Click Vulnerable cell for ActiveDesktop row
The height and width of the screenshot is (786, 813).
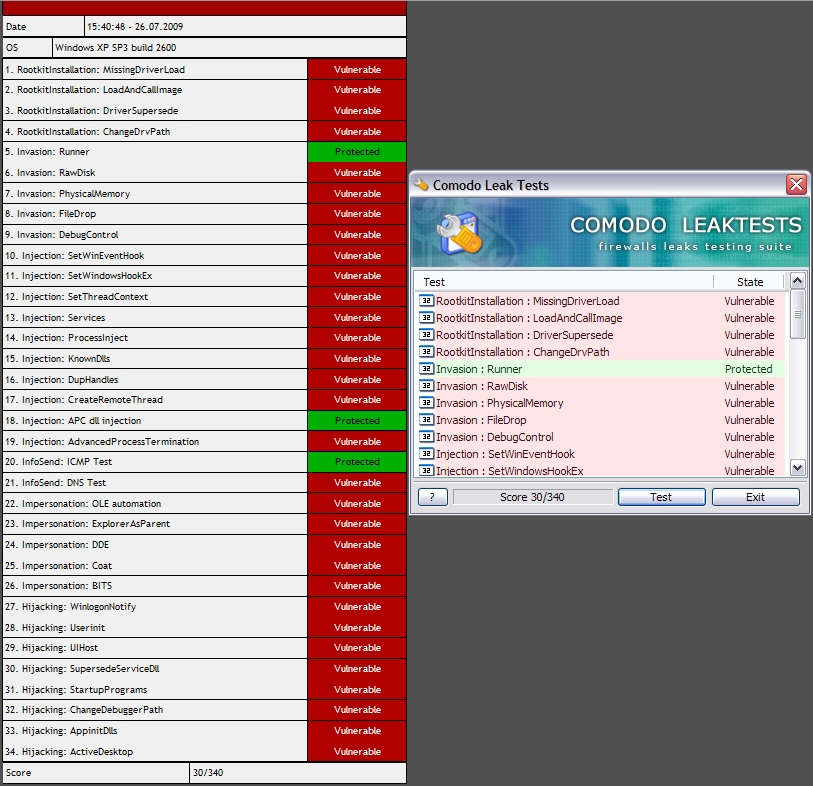[357, 751]
